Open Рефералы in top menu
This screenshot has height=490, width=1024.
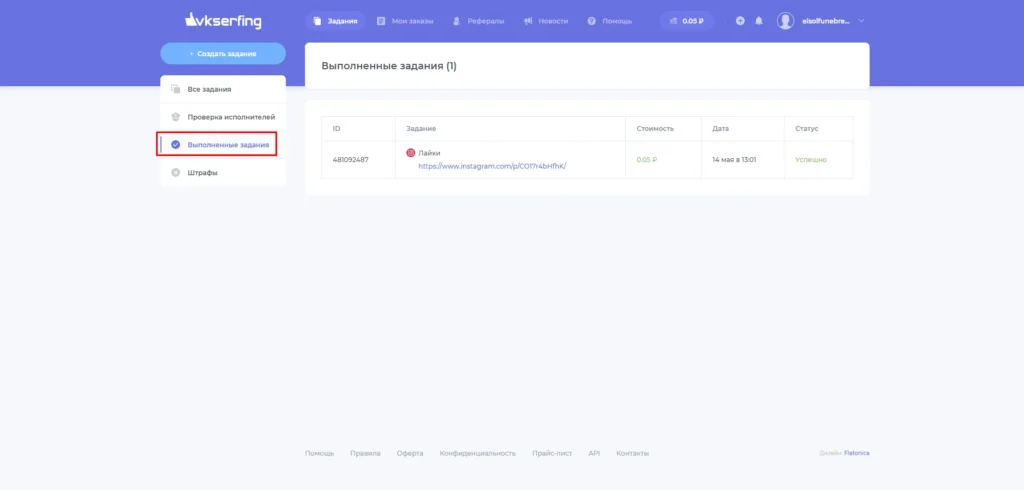pos(479,21)
